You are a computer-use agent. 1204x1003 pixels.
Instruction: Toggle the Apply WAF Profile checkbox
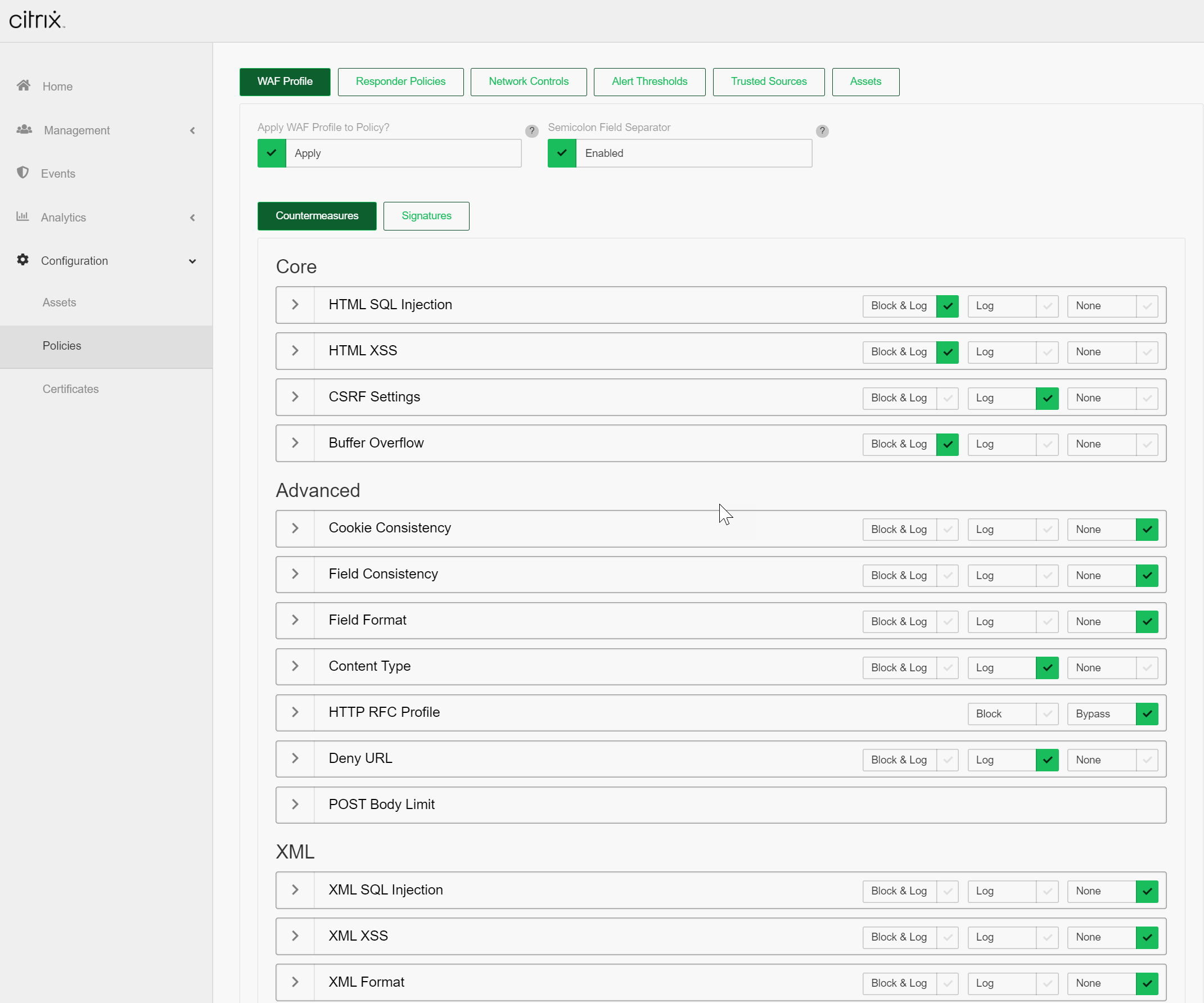point(272,153)
